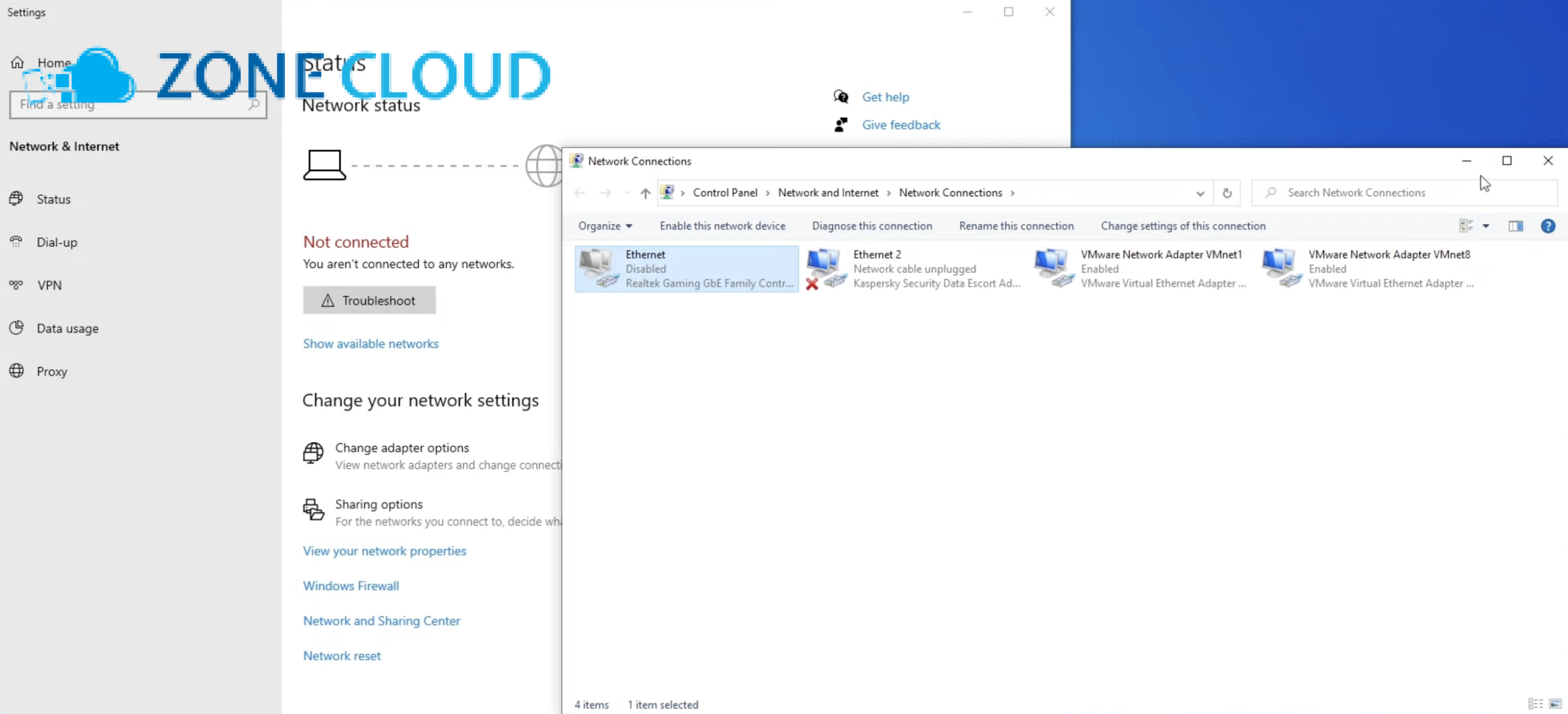Image resolution: width=1568 pixels, height=714 pixels.
Task: Go up one folder level
Action: click(645, 193)
